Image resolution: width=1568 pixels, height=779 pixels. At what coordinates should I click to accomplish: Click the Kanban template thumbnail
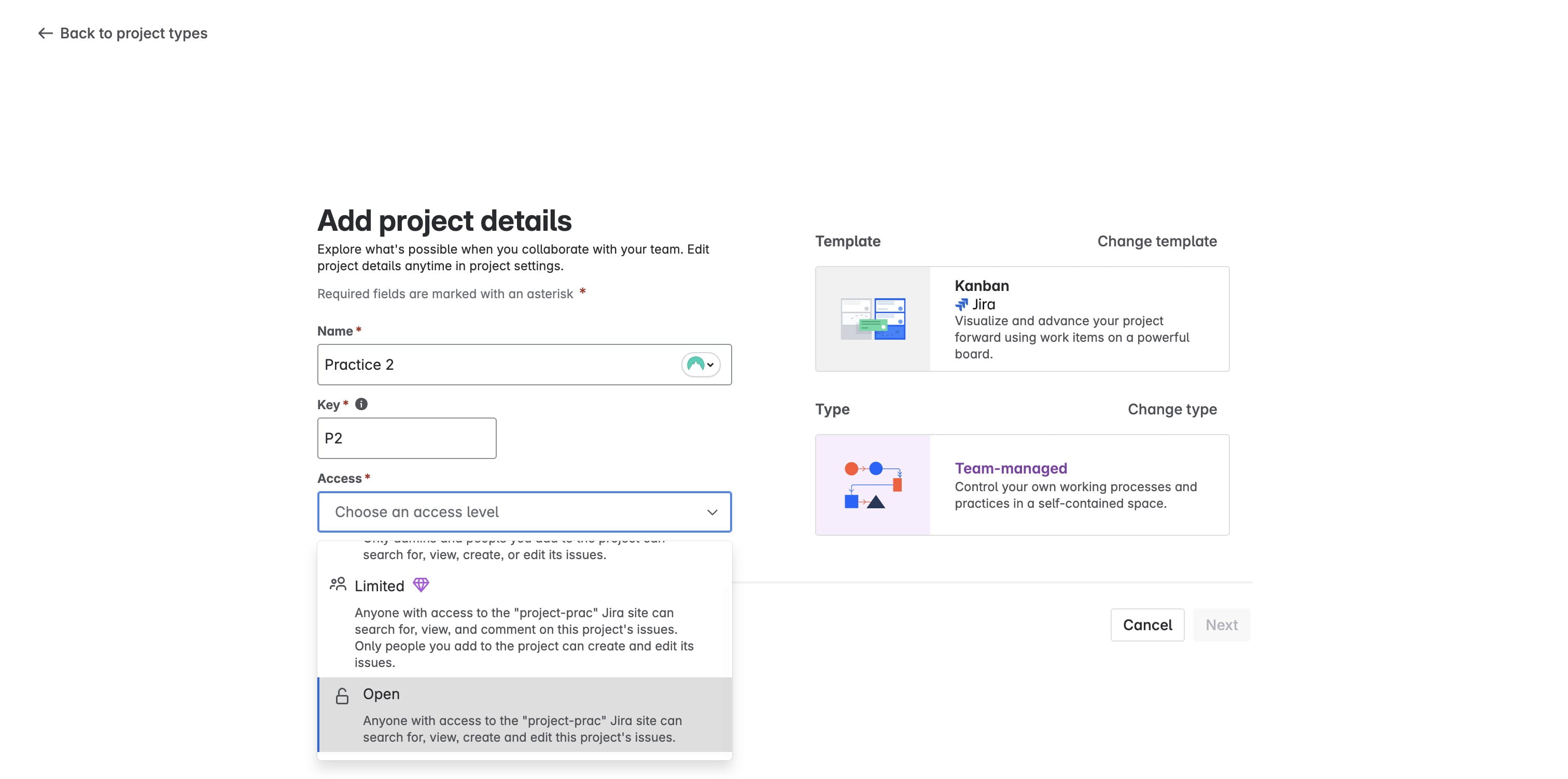(872, 318)
